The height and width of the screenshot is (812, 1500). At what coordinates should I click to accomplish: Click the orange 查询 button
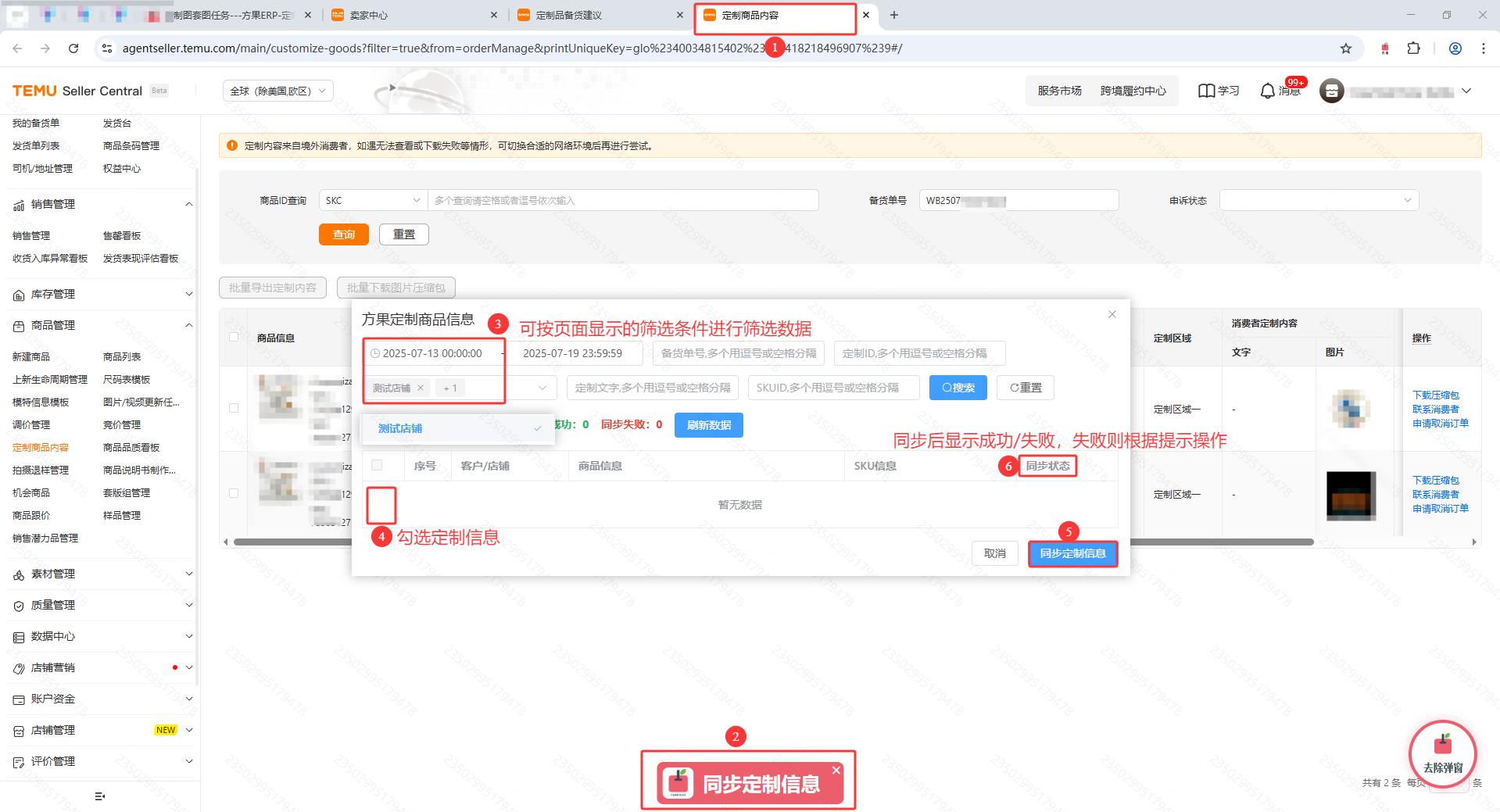click(344, 234)
